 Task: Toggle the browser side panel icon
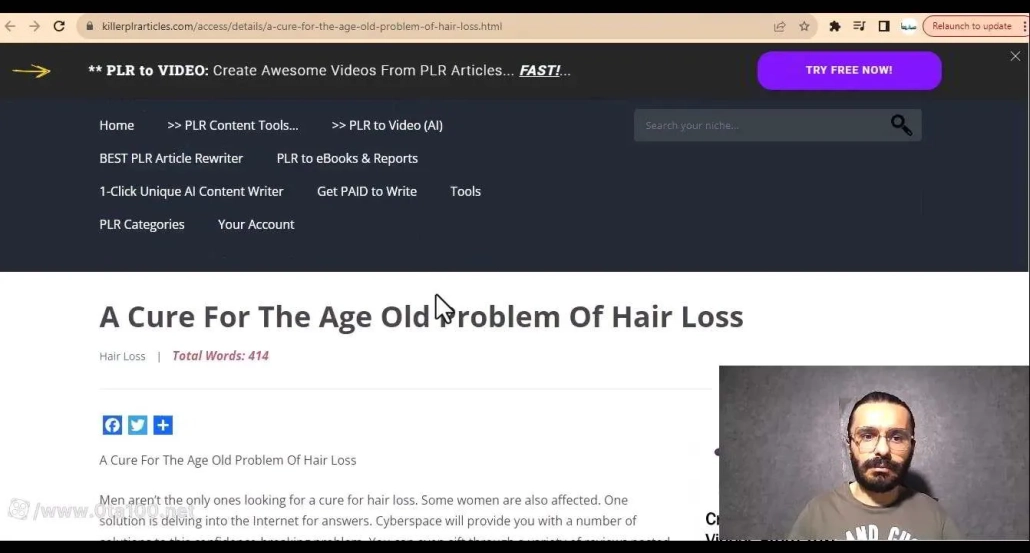[x=884, y=26]
